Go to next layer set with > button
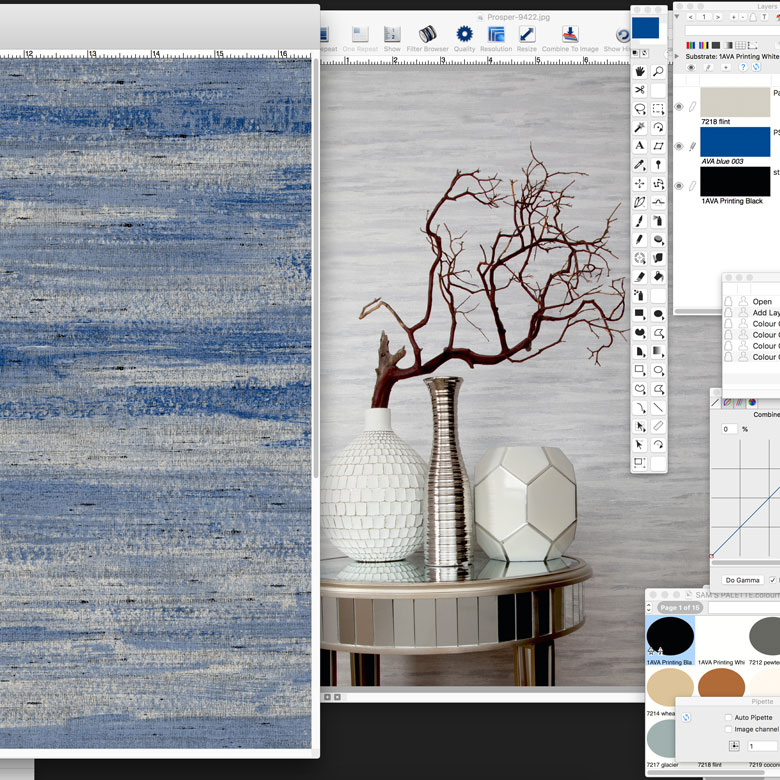Screen dimensions: 780x780 point(717,17)
